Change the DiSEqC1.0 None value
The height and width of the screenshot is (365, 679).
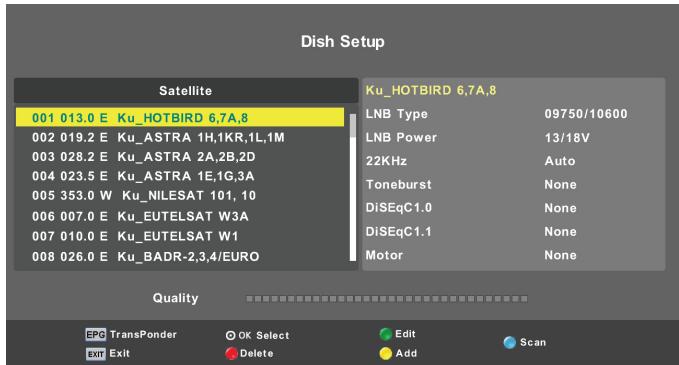coord(560,208)
